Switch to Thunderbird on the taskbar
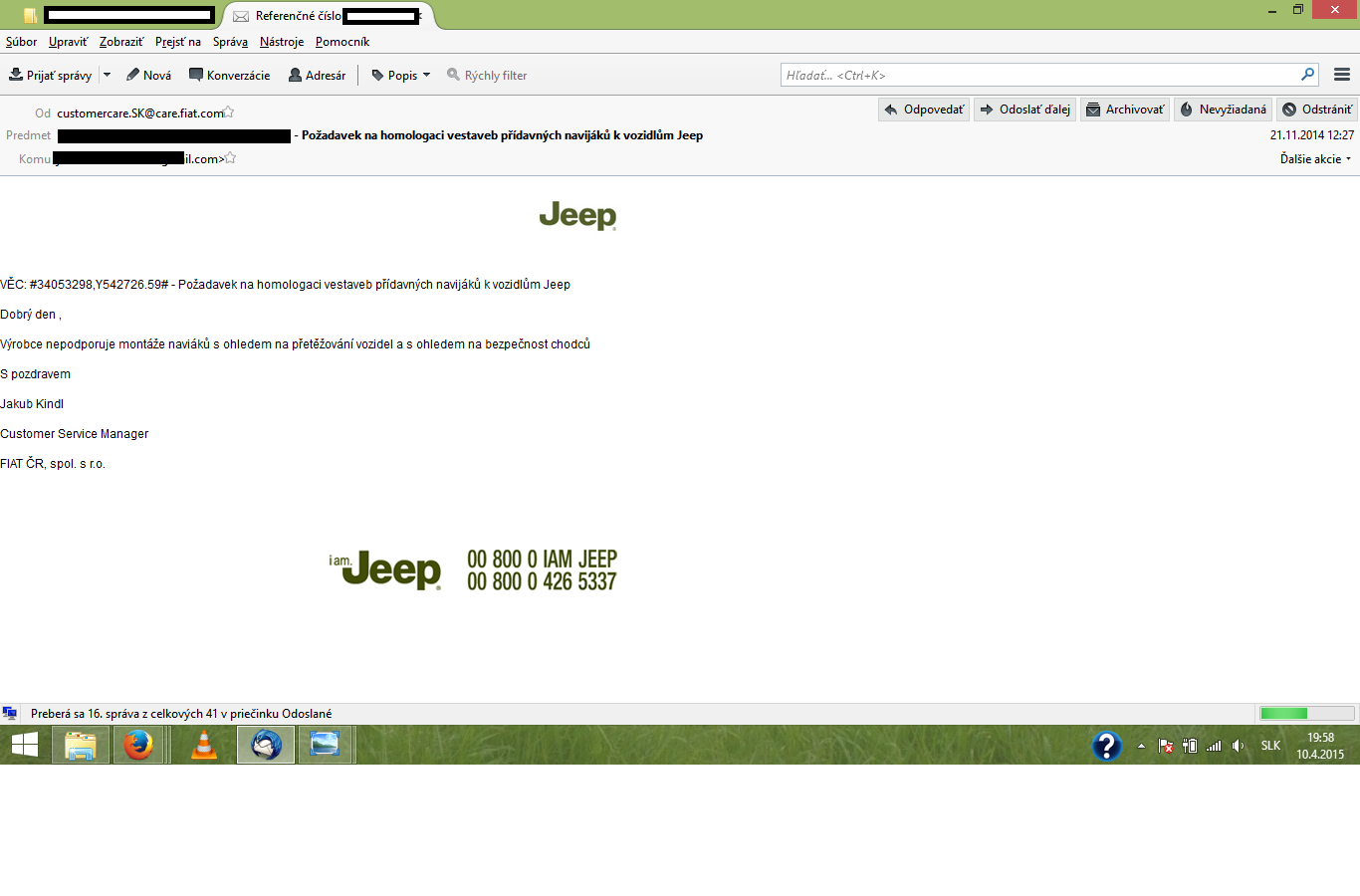The image size is (1360, 896). tap(266, 745)
